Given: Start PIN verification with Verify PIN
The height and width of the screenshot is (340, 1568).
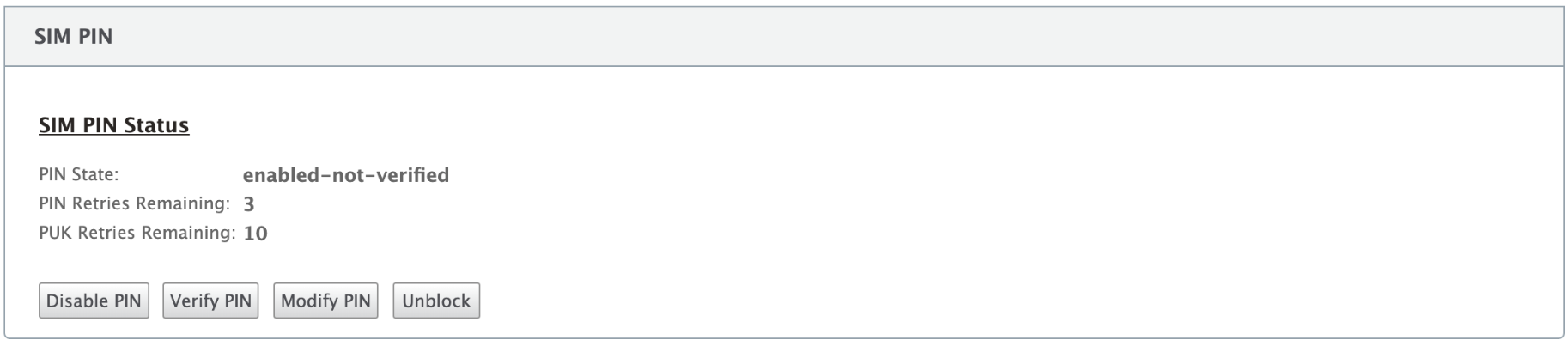Looking at the screenshot, I should click(x=210, y=301).
